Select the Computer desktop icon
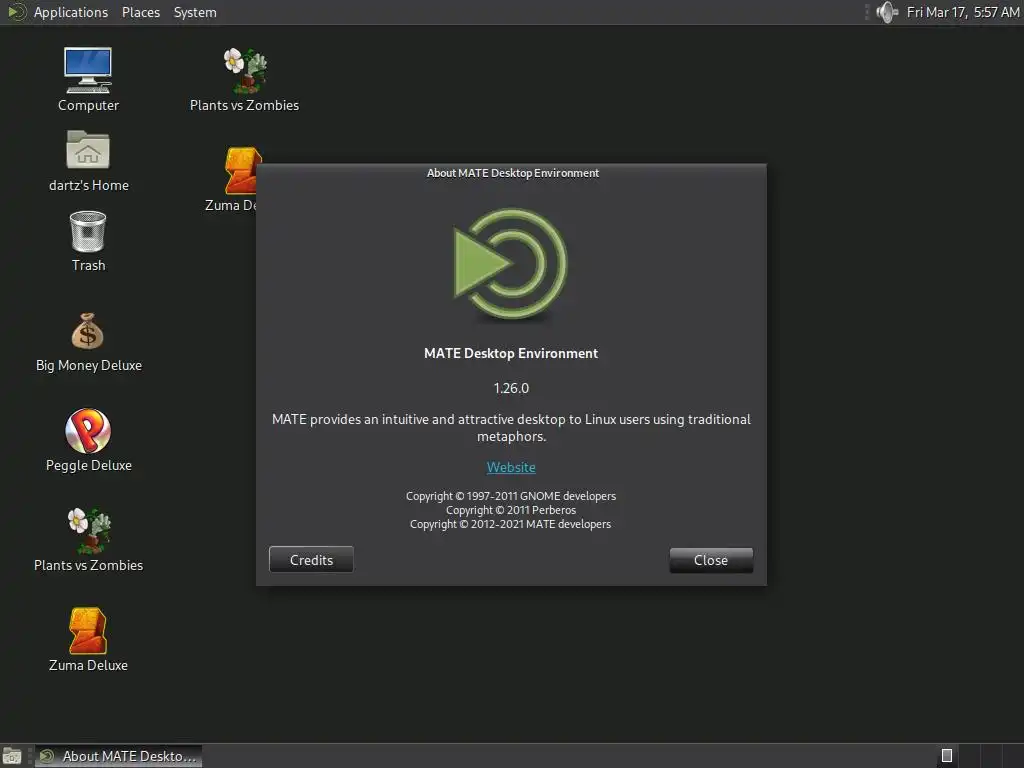 coord(88,80)
